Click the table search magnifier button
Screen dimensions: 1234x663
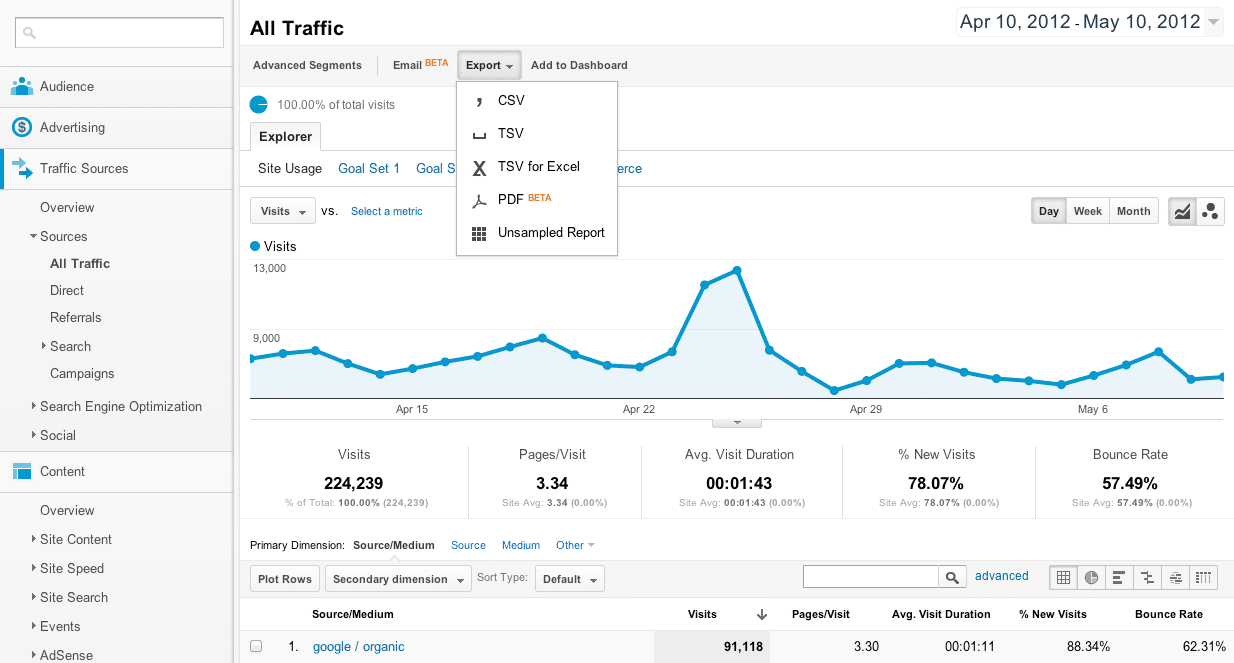pyautogui.click(x=953, y=577)
